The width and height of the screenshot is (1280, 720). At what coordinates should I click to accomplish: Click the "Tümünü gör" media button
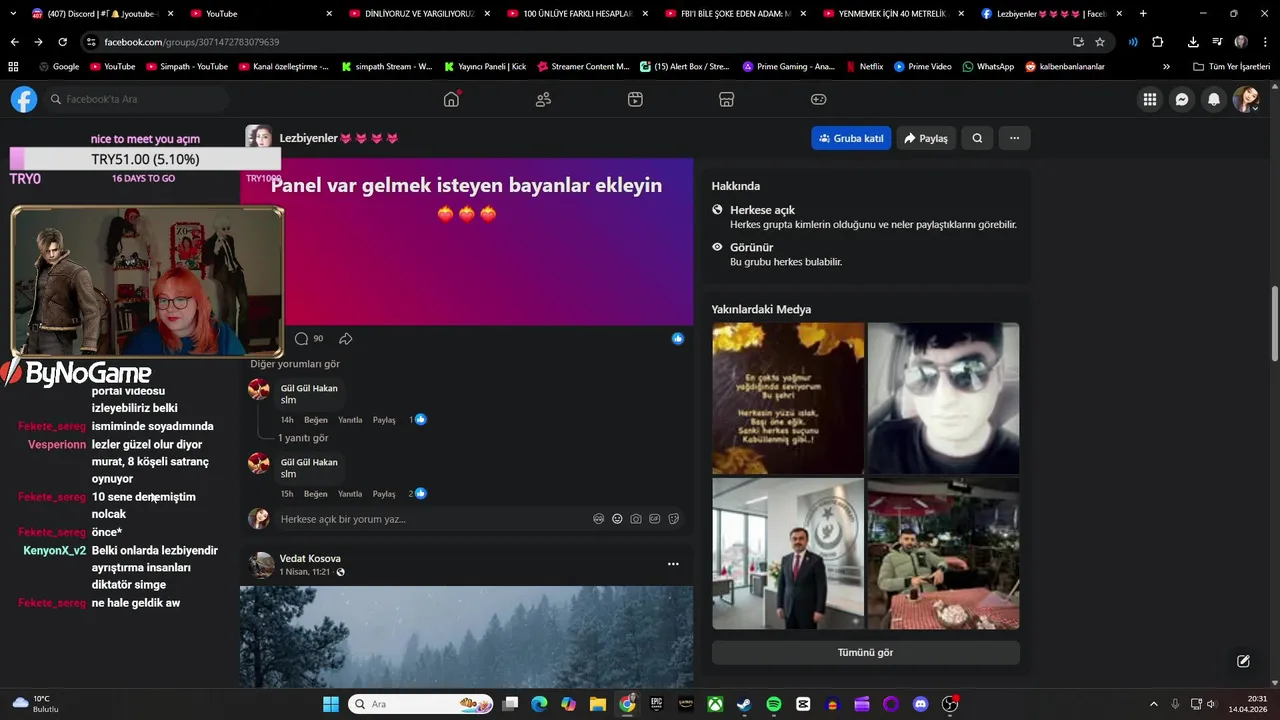click(x=866, y=652)
